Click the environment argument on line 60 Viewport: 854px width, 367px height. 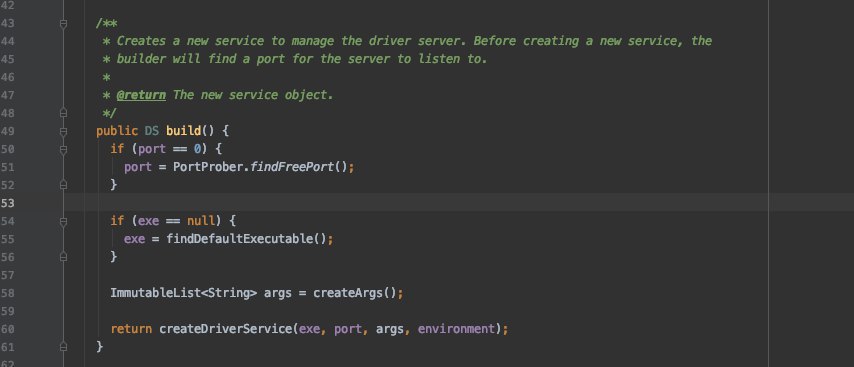coord(456,329)
